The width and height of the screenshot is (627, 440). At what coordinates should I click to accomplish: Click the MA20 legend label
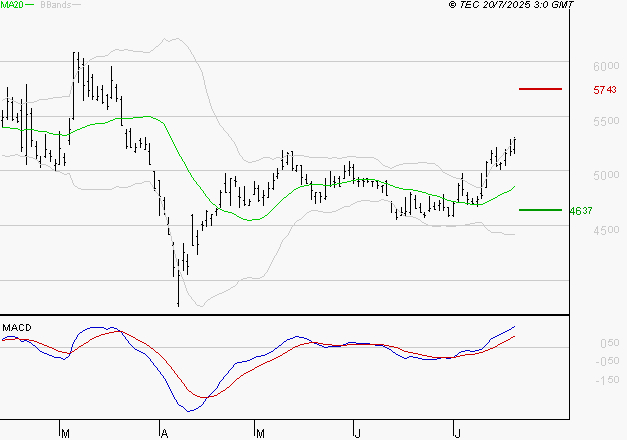(13, 6)
